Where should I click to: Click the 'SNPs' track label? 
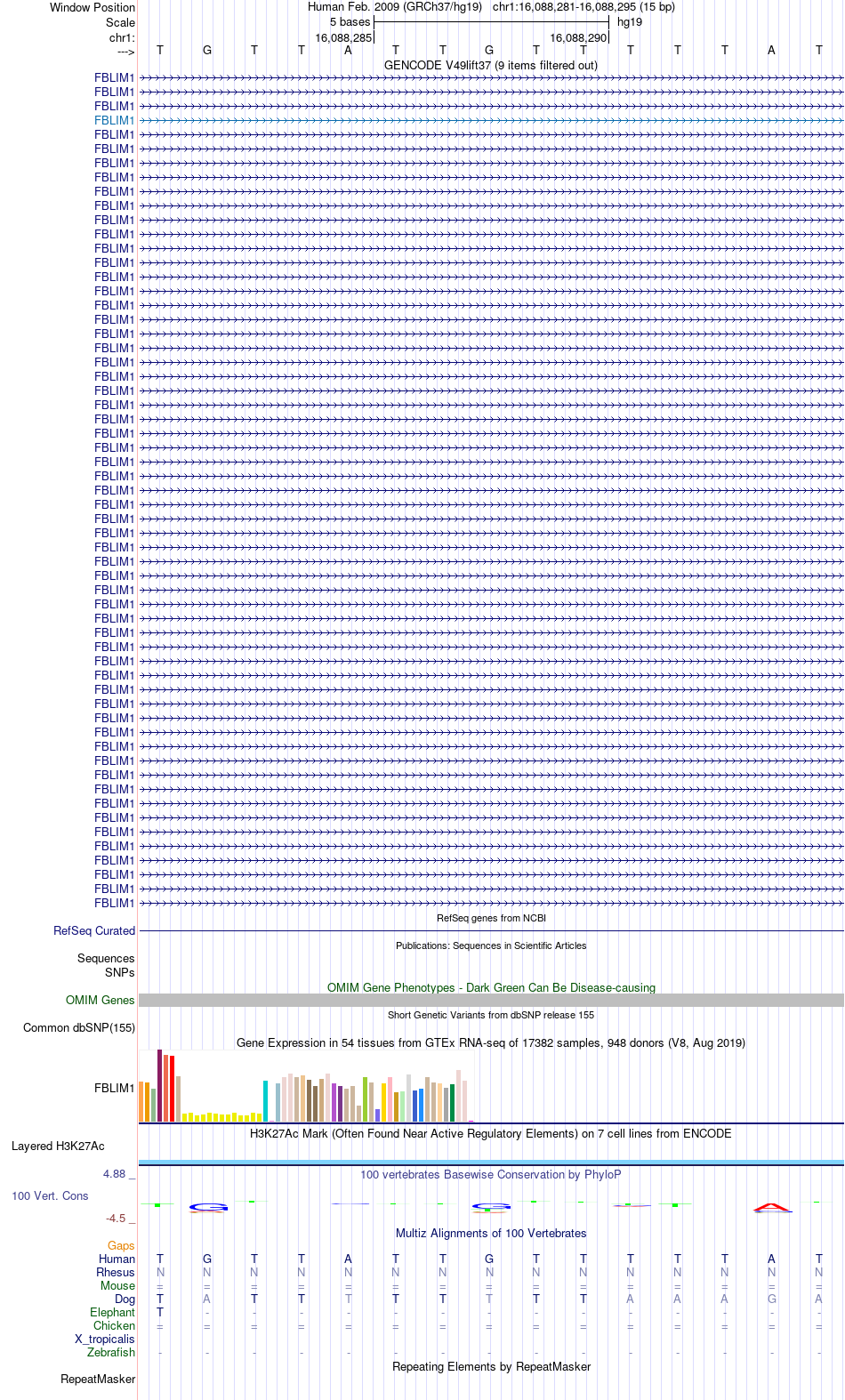click(120, 972)
